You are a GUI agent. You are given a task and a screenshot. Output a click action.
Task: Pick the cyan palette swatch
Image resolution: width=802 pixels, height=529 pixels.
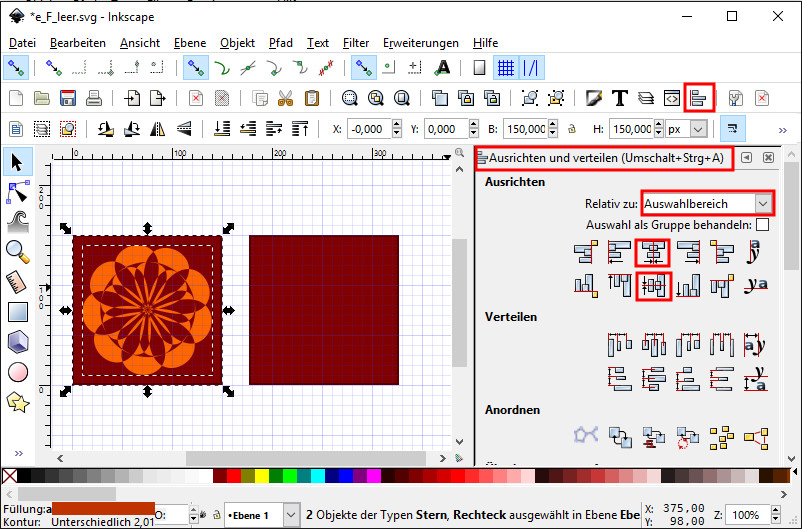[x=318, y=476]
